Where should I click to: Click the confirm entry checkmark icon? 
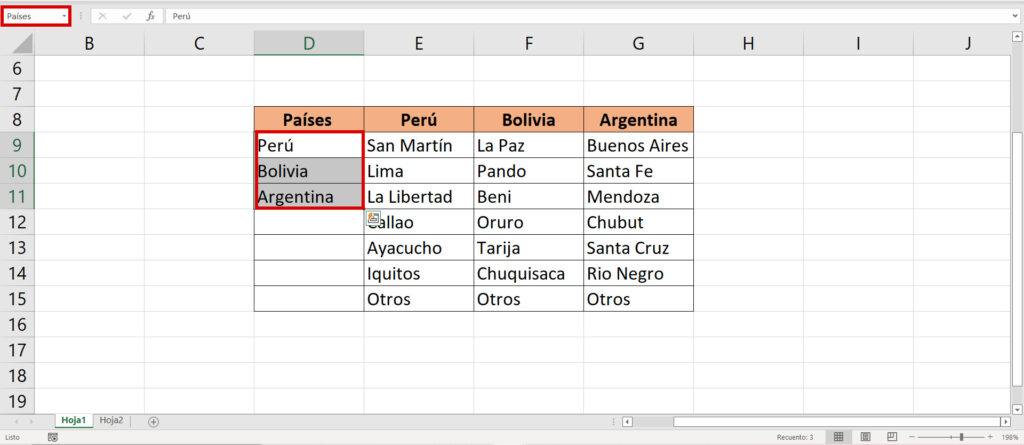tap(126, 17)
